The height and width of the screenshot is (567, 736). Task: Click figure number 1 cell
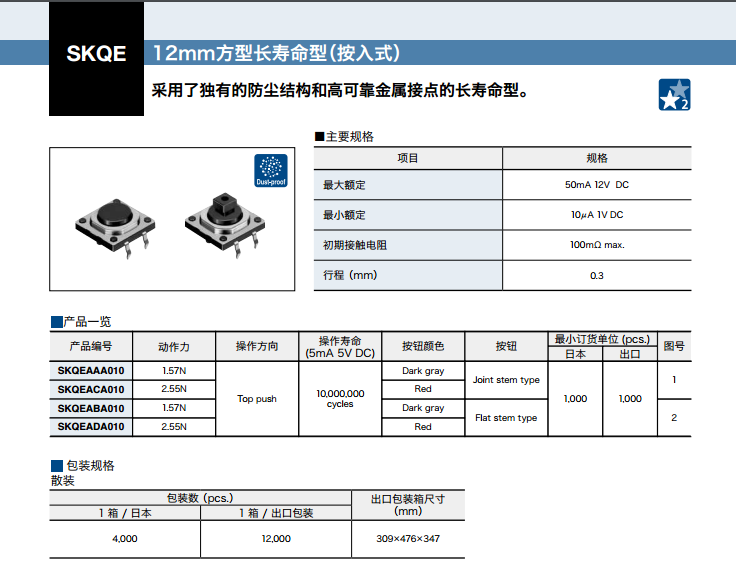[674, 380]
